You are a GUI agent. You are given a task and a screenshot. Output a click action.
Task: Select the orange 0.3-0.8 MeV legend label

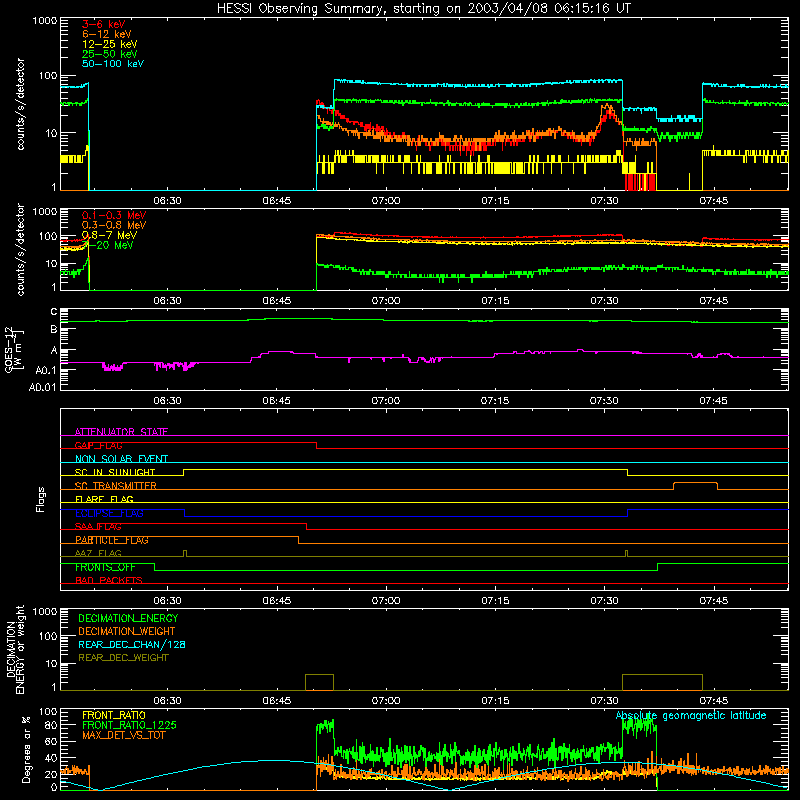[x=114, y=225]
